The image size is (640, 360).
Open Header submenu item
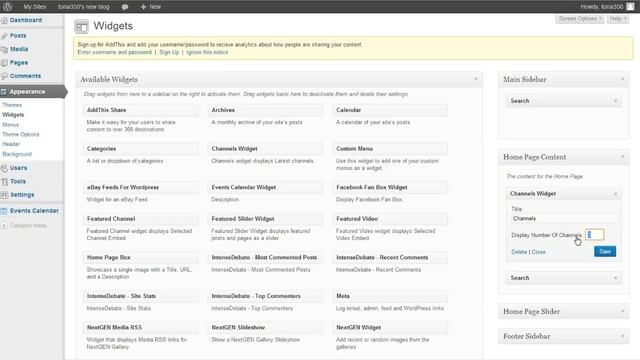click(x=11, y=144)
